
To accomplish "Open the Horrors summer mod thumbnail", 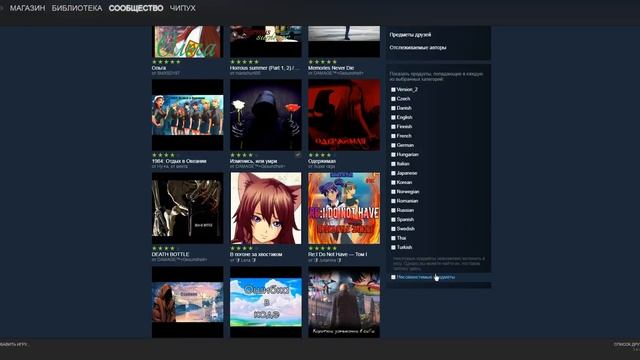I will [266, 42].
